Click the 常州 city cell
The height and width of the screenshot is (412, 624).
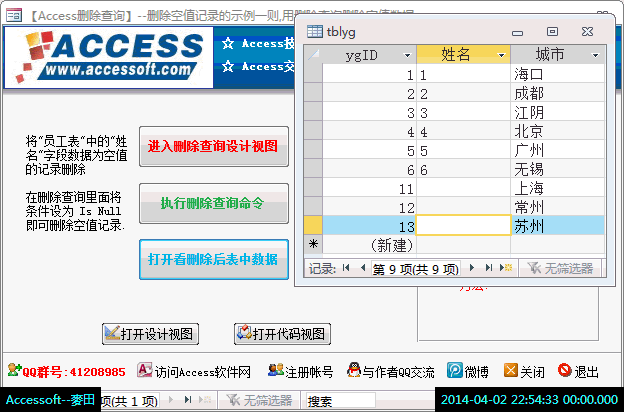tap(557, 207)
